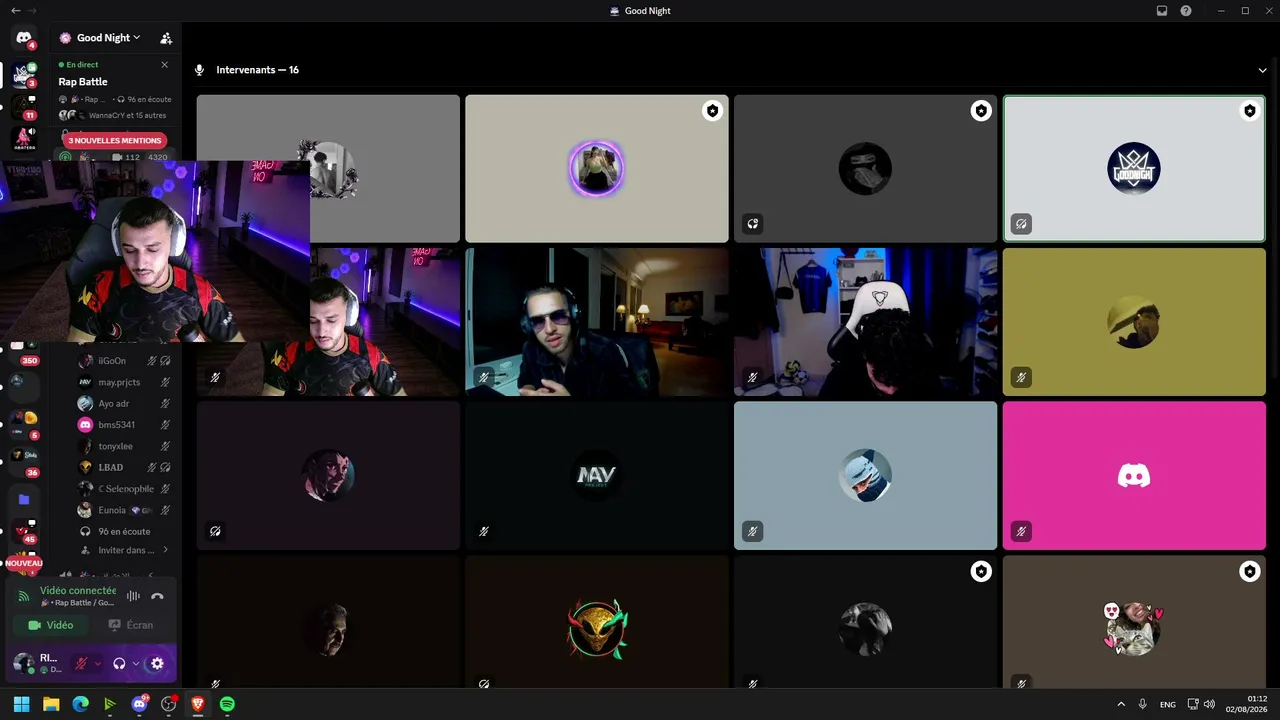The width and height of the screenshot is (1280, 720).
Task: Open user settings gear icon
Action: pos(157,663)
